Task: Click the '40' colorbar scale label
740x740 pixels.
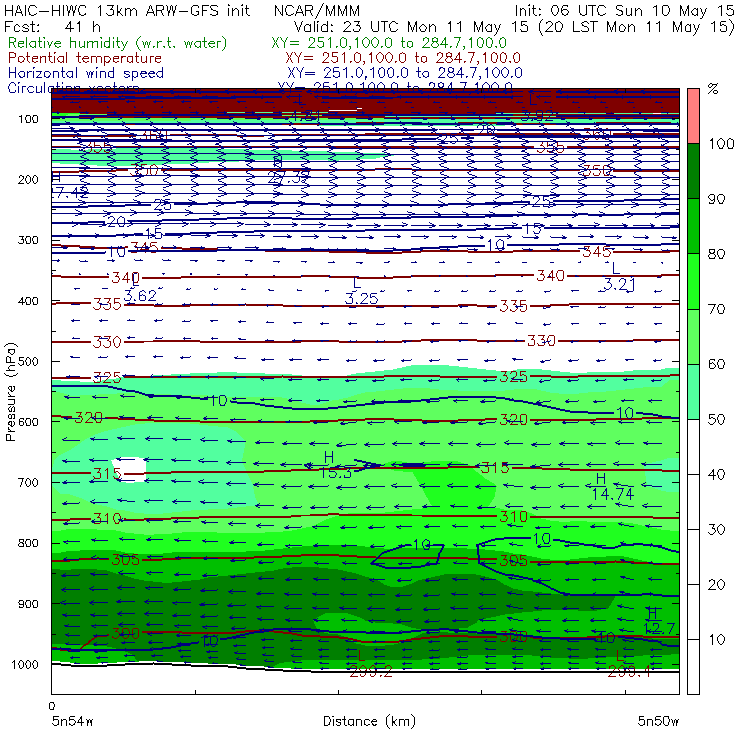Action: 716,474
